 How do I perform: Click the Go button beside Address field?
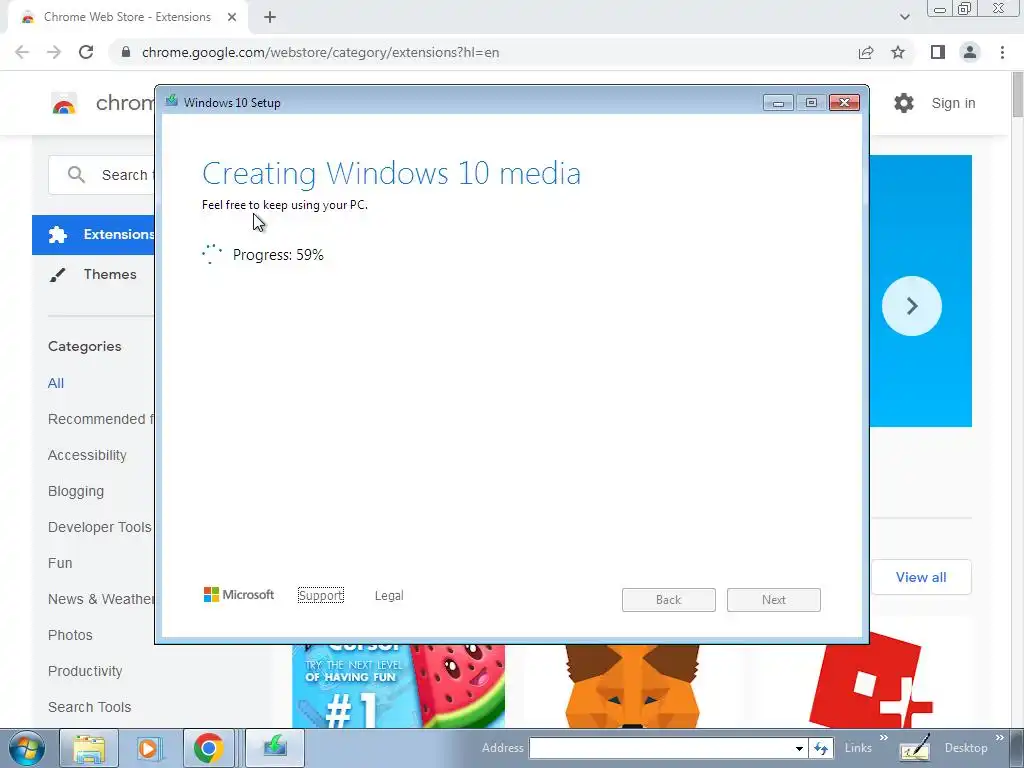point(821,748)
